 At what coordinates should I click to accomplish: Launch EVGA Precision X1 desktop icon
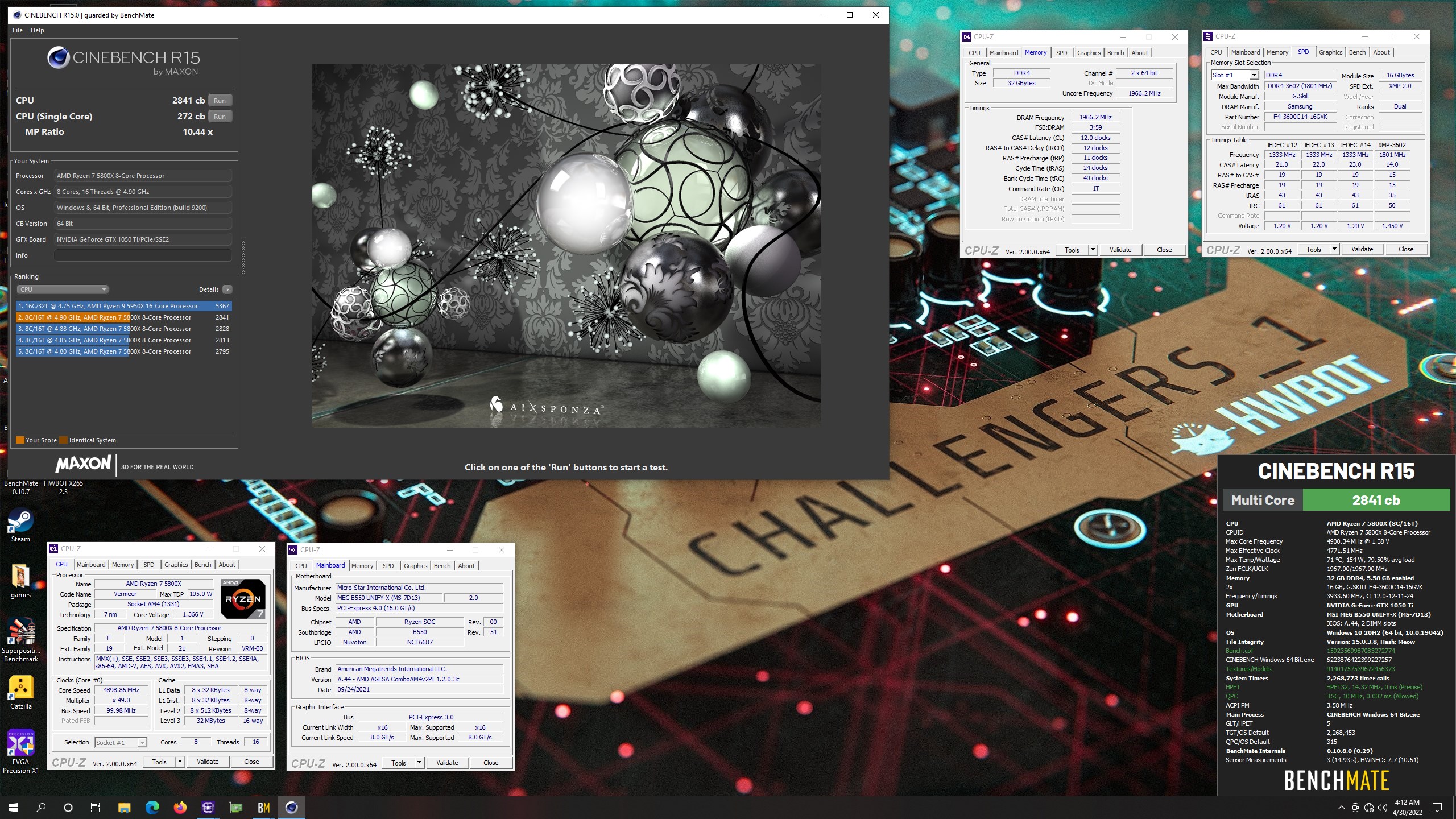pyautogui.click(x=21, y=751)
